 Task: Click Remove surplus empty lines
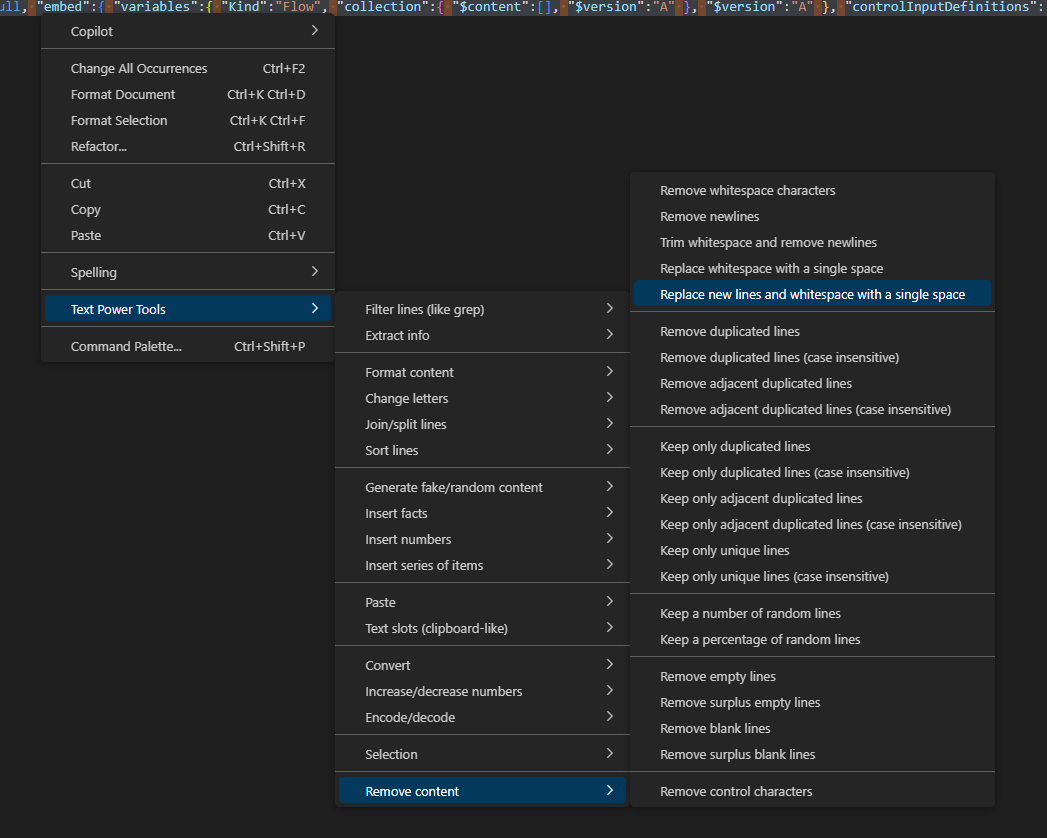click(x=740, y=703)
